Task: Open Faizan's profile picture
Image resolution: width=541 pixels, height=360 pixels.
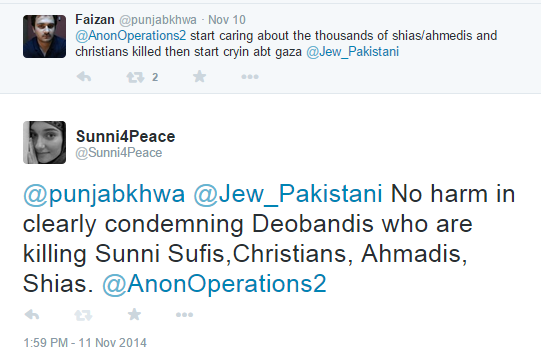Action: (x=45, y=36)
